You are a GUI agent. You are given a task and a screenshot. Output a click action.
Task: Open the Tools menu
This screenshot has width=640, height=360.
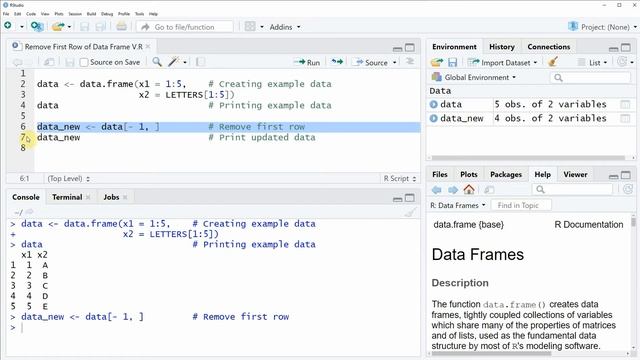point(140,14)
